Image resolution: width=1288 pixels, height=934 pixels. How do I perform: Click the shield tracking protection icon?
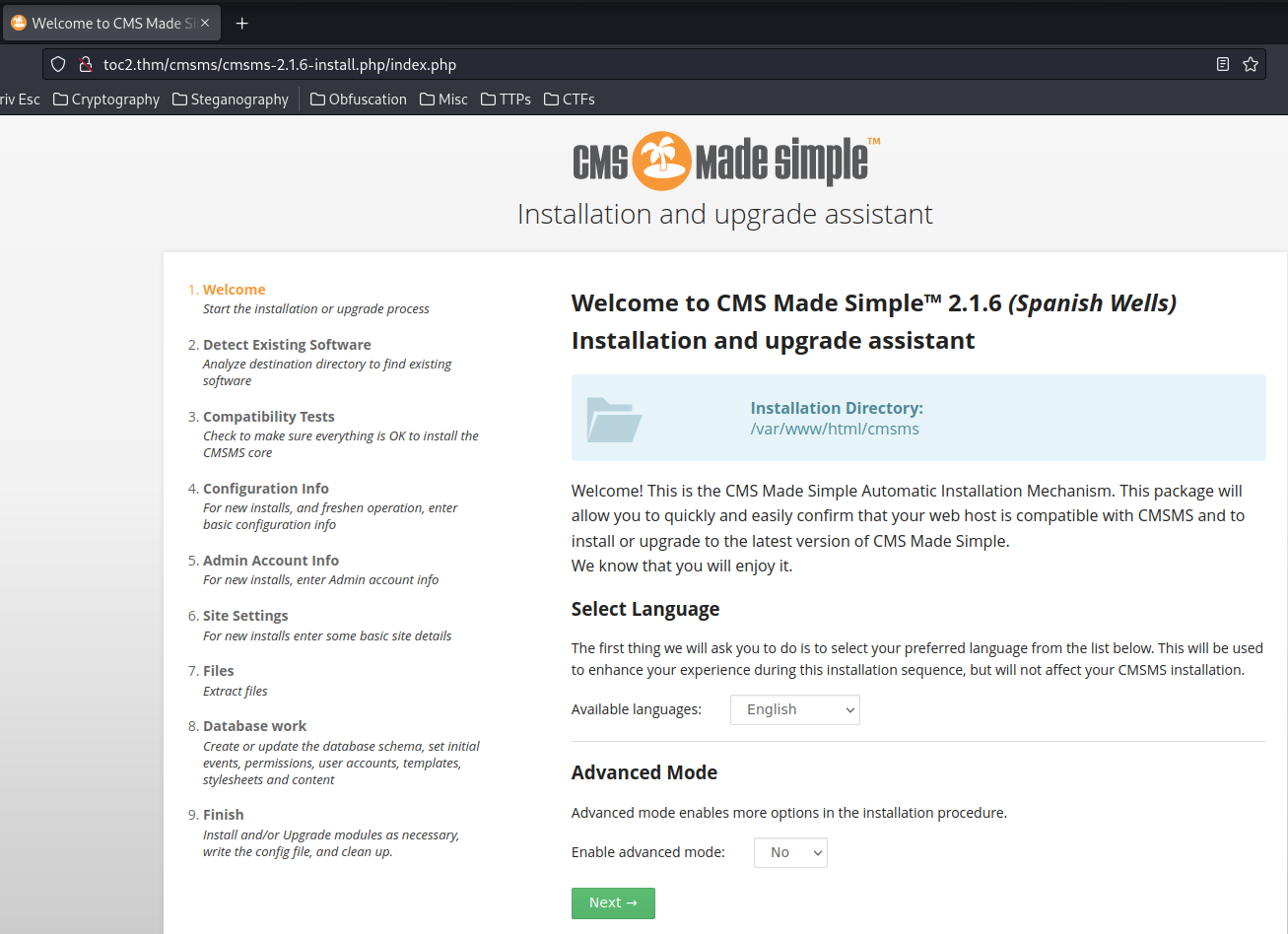[x=58, y=65]
